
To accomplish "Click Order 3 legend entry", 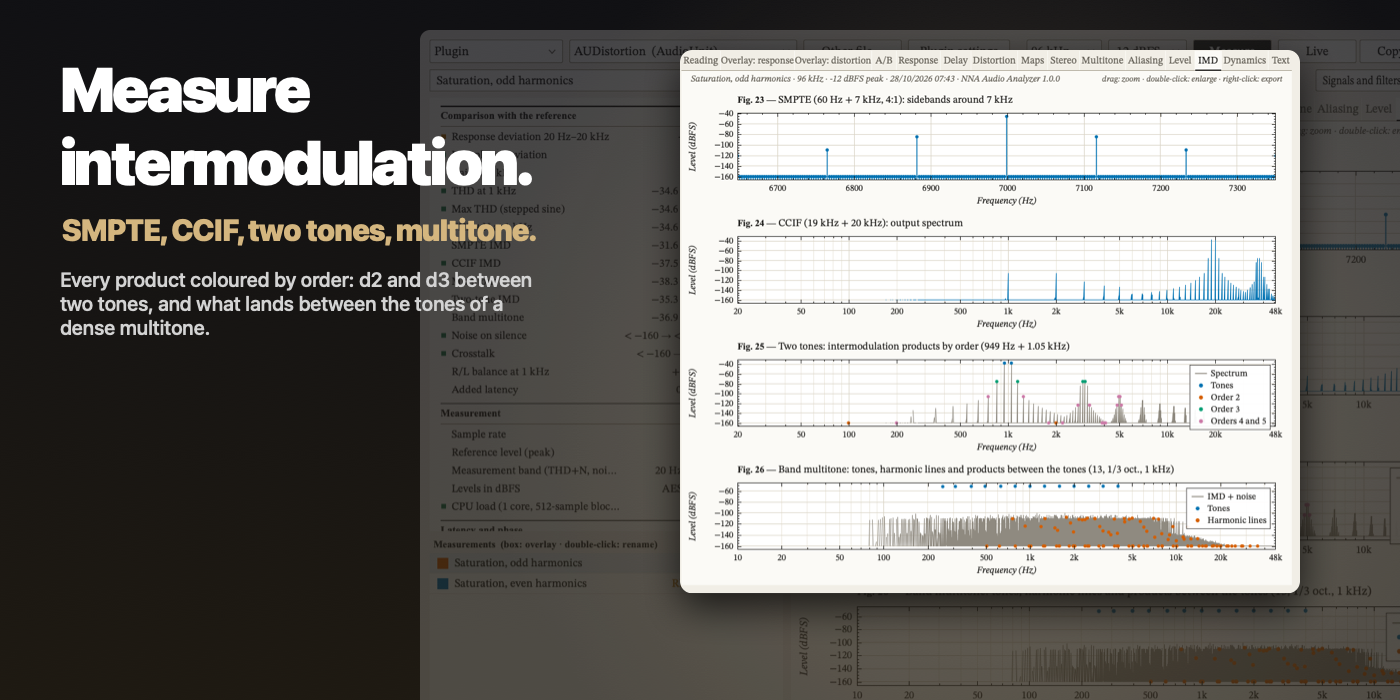I will tap(1219, 409).
